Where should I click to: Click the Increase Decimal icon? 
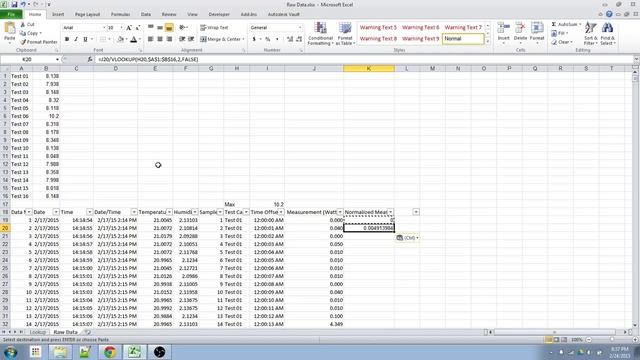(290, 39)
